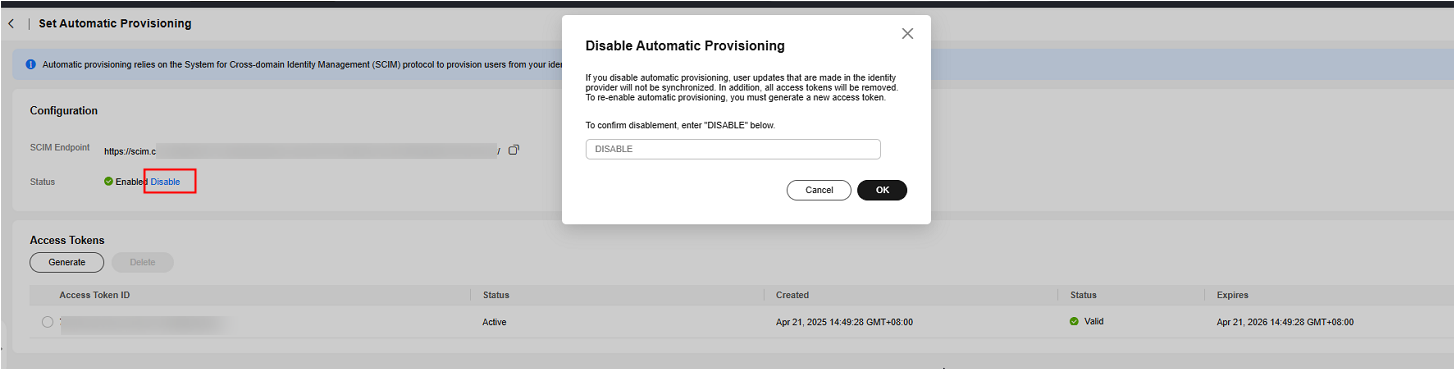Click the blue info icon in the banner
This screenshot has height=369, width=1455.
31,65
